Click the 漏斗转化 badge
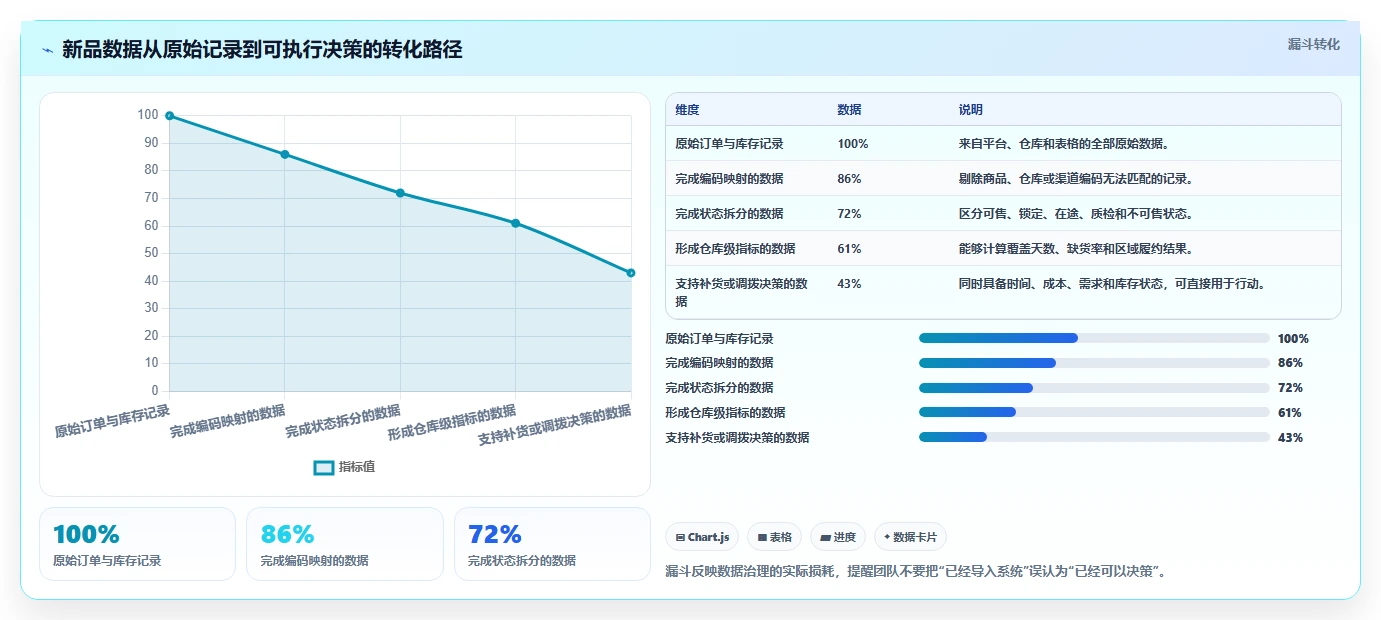 pos(1313,44)
